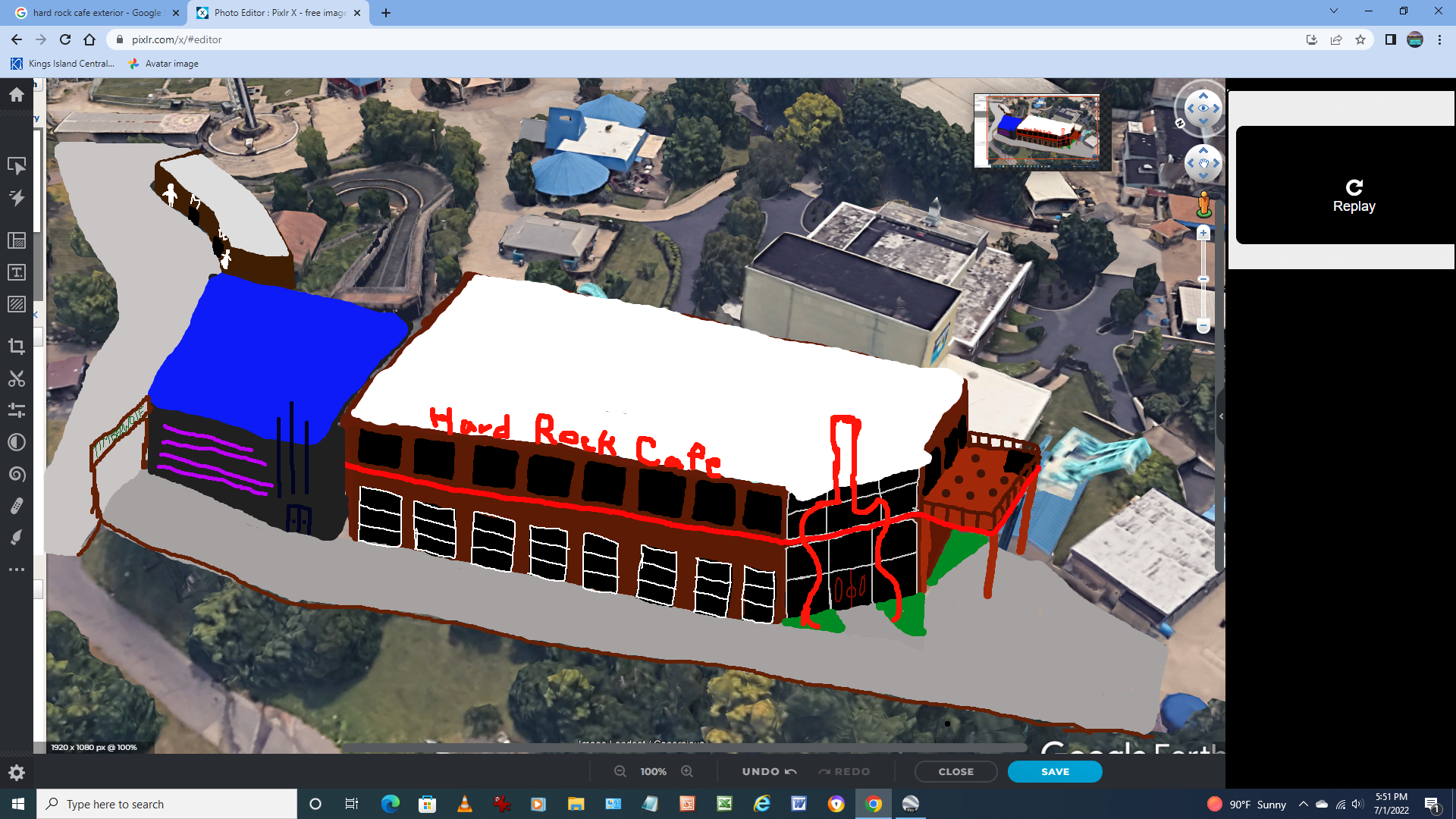Open Microsoft Edge from taskbar
The height and width of the screenshot is (819, 1456).
pos(391,804)
